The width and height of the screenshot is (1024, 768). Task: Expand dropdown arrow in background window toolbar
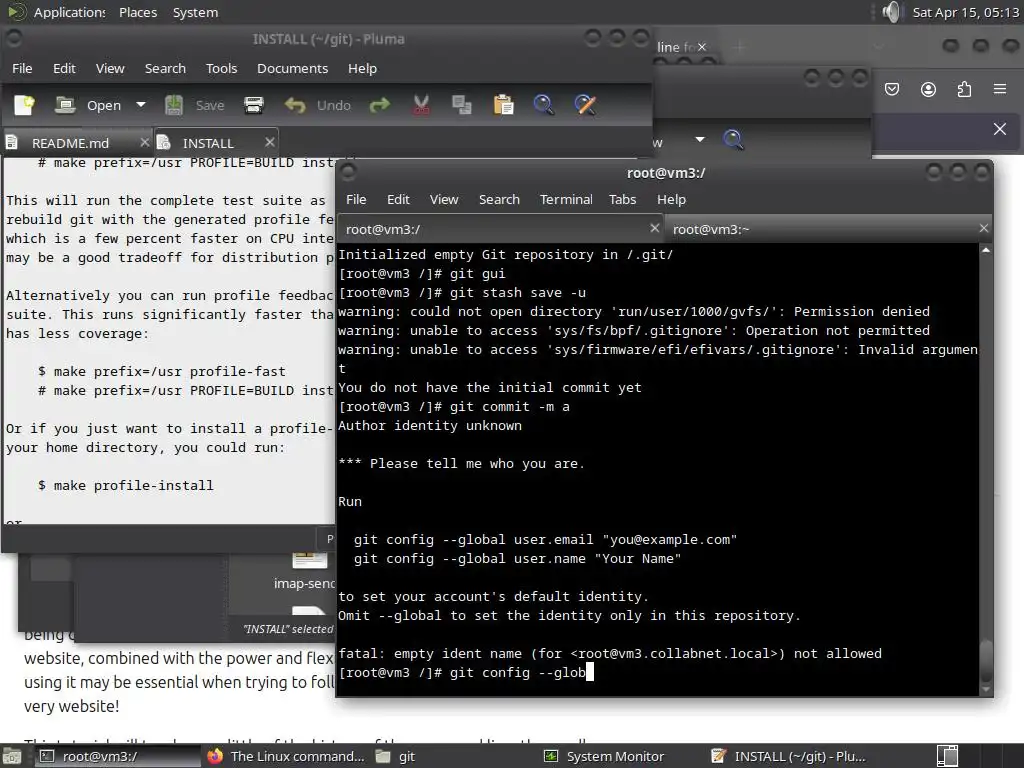coord(700,139)
